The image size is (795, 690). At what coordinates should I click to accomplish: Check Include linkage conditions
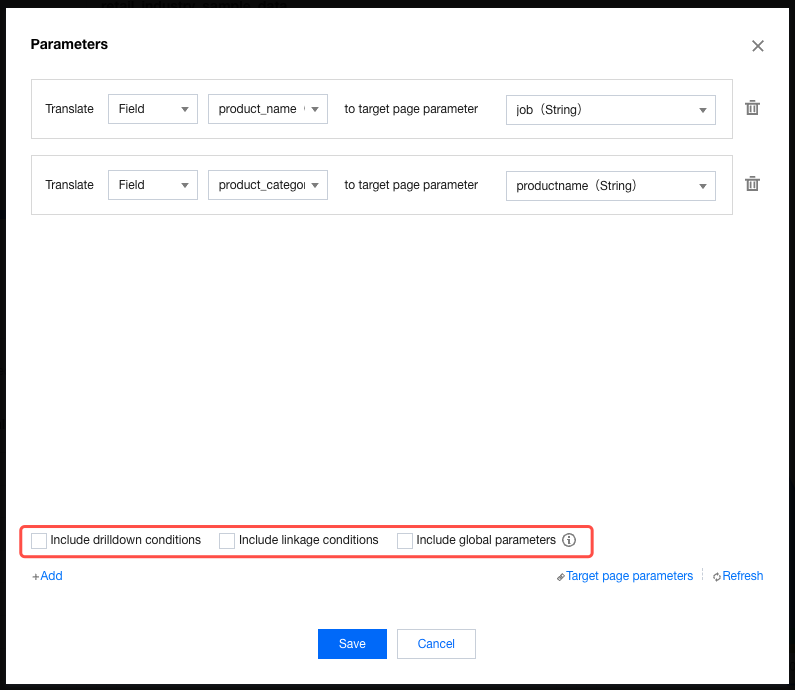(227, 541)
